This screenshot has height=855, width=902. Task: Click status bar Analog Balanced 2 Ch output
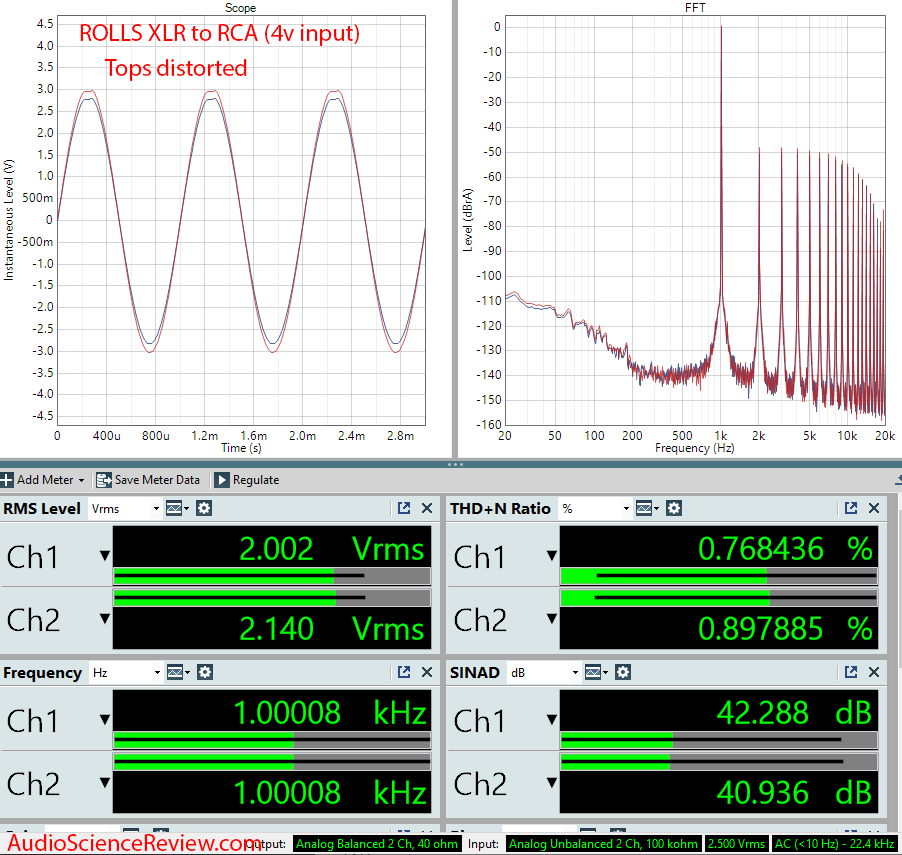377,844
